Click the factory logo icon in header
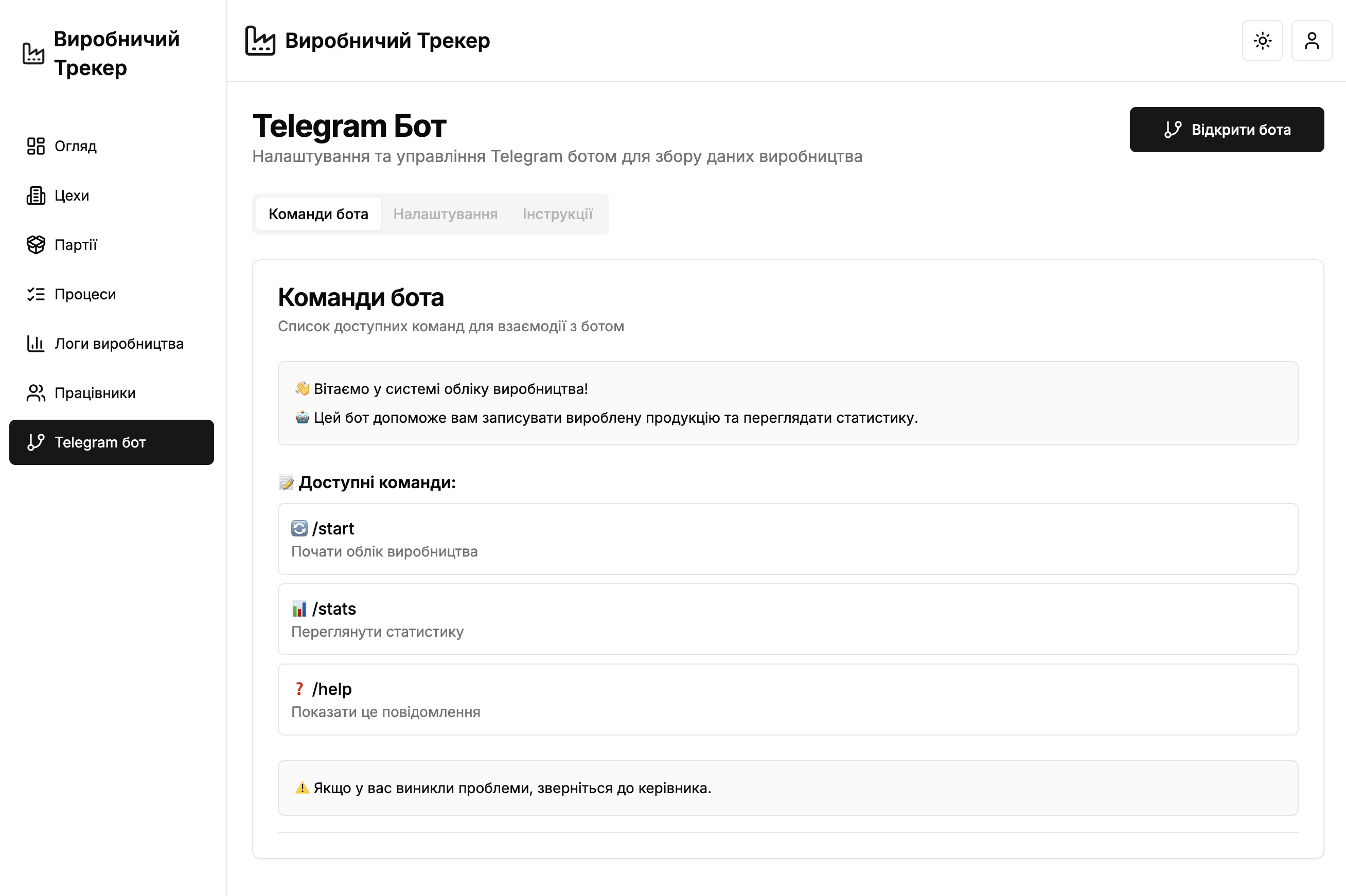Screen dimensions: 1346x896 [260, 41]
